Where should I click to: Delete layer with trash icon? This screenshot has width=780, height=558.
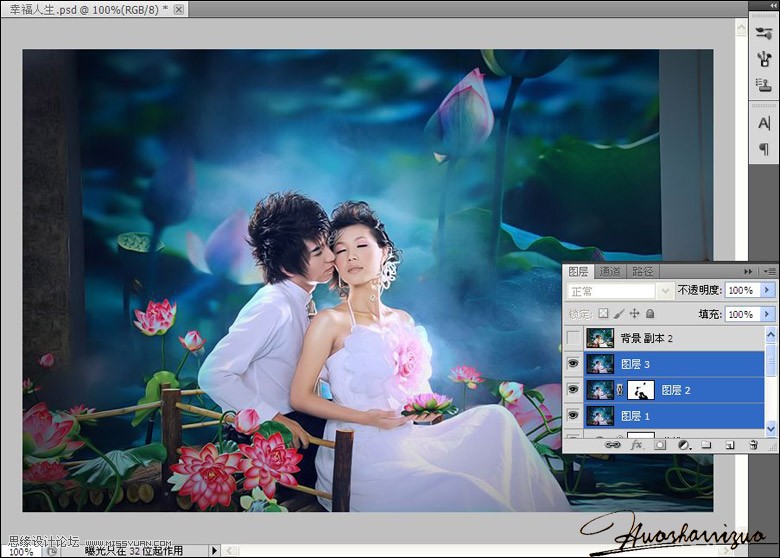point(753,445)
